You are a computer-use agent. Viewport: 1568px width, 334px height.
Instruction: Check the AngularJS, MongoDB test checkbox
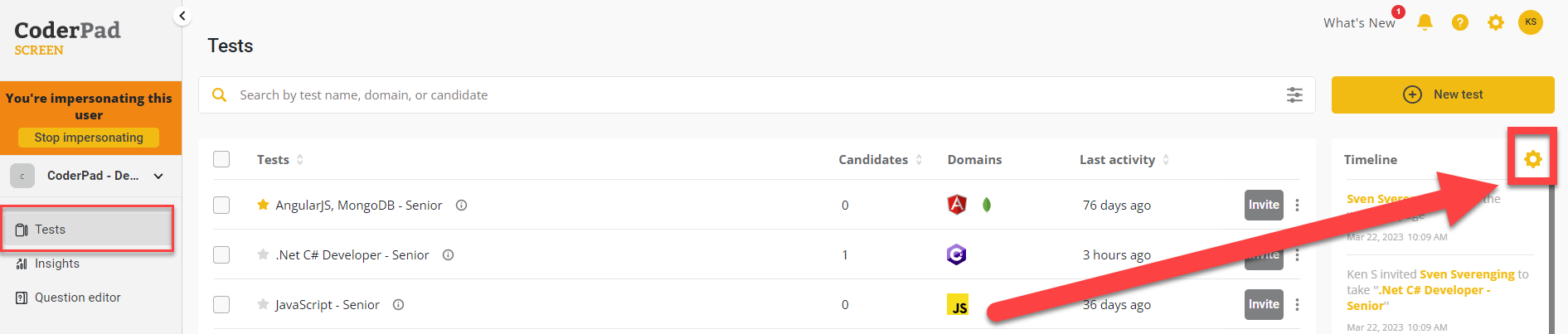[221, 205]
